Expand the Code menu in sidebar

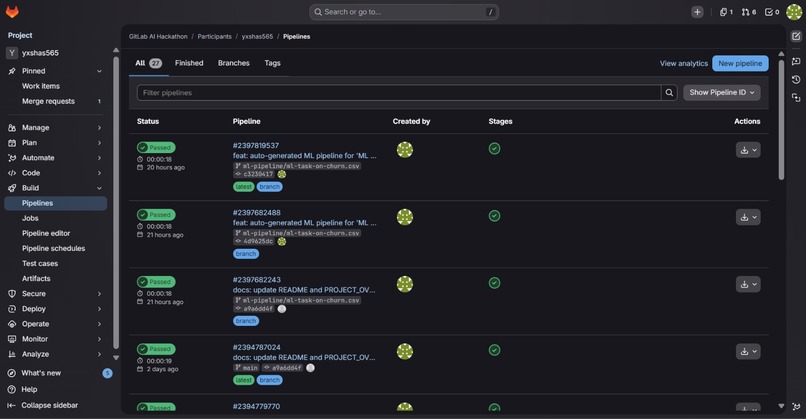click(x=56, y=173)
